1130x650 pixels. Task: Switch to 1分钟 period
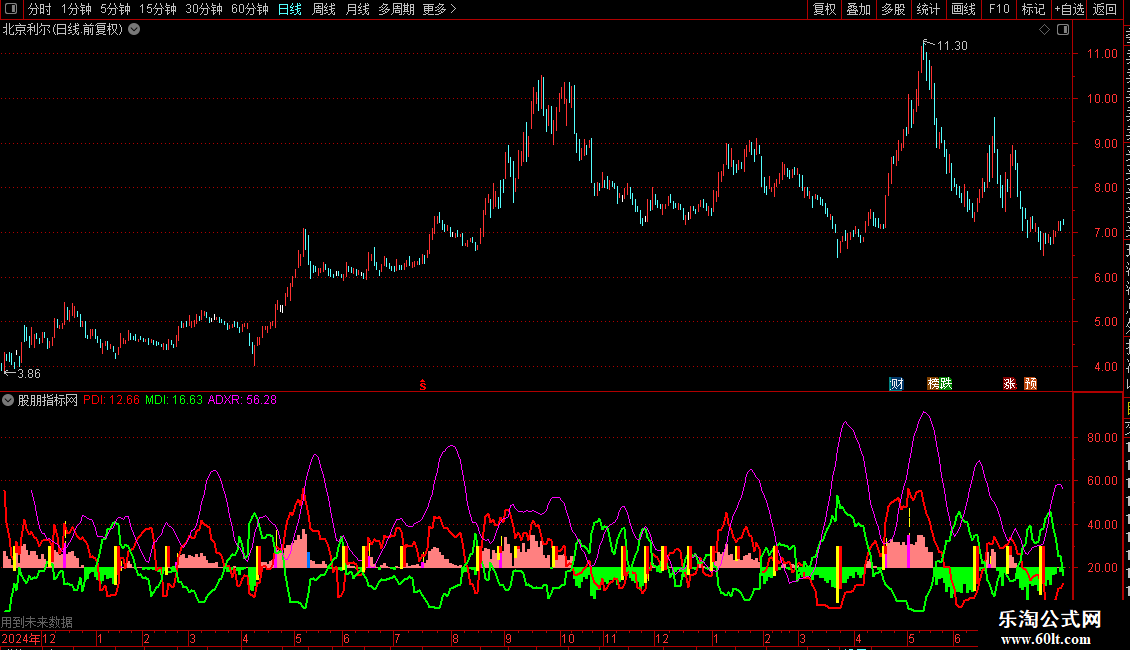tap(76, 9)
